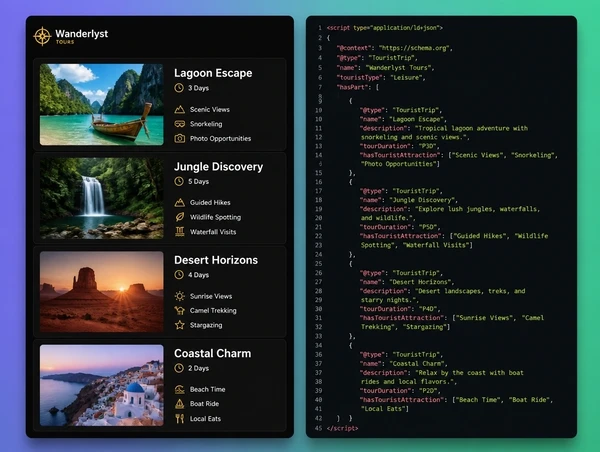This screenshot has height=452, width=600.
Task: Click the Boat Ride feature text
Action: point(204,404)
